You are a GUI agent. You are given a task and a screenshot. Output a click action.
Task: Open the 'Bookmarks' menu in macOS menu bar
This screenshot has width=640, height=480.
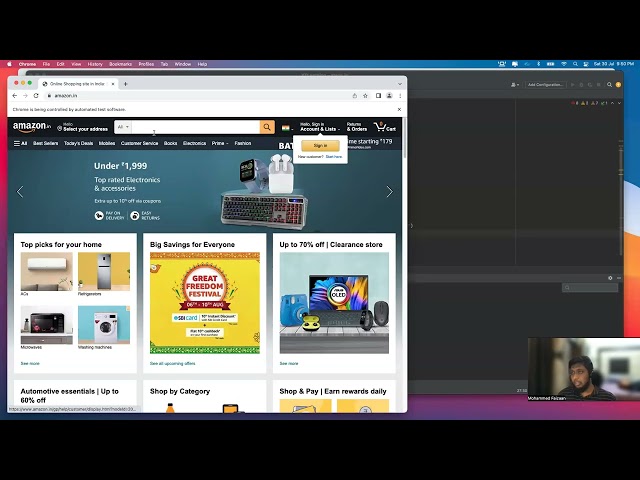coord(120,64)
